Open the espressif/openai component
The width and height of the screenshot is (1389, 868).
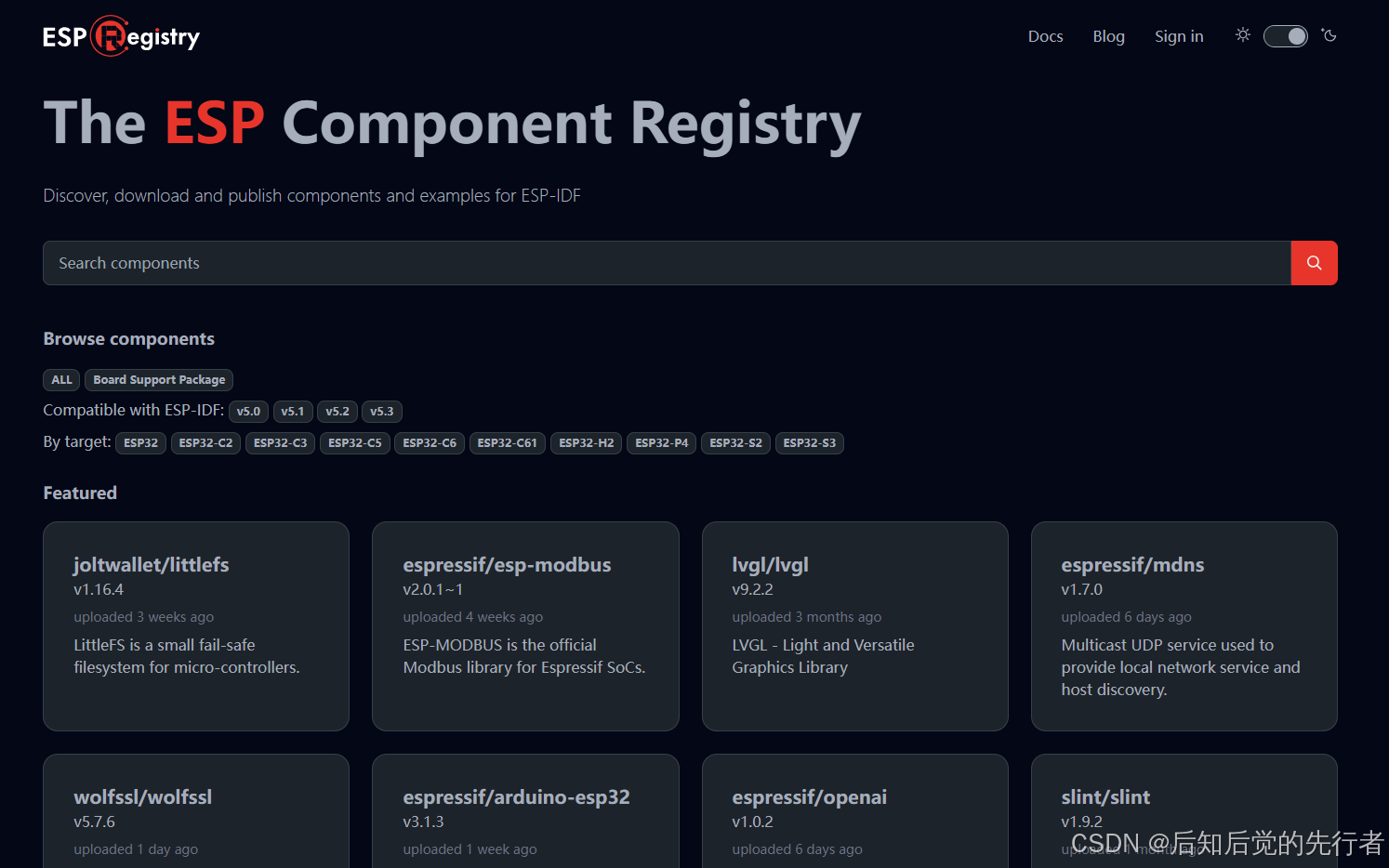coord(809,797)
